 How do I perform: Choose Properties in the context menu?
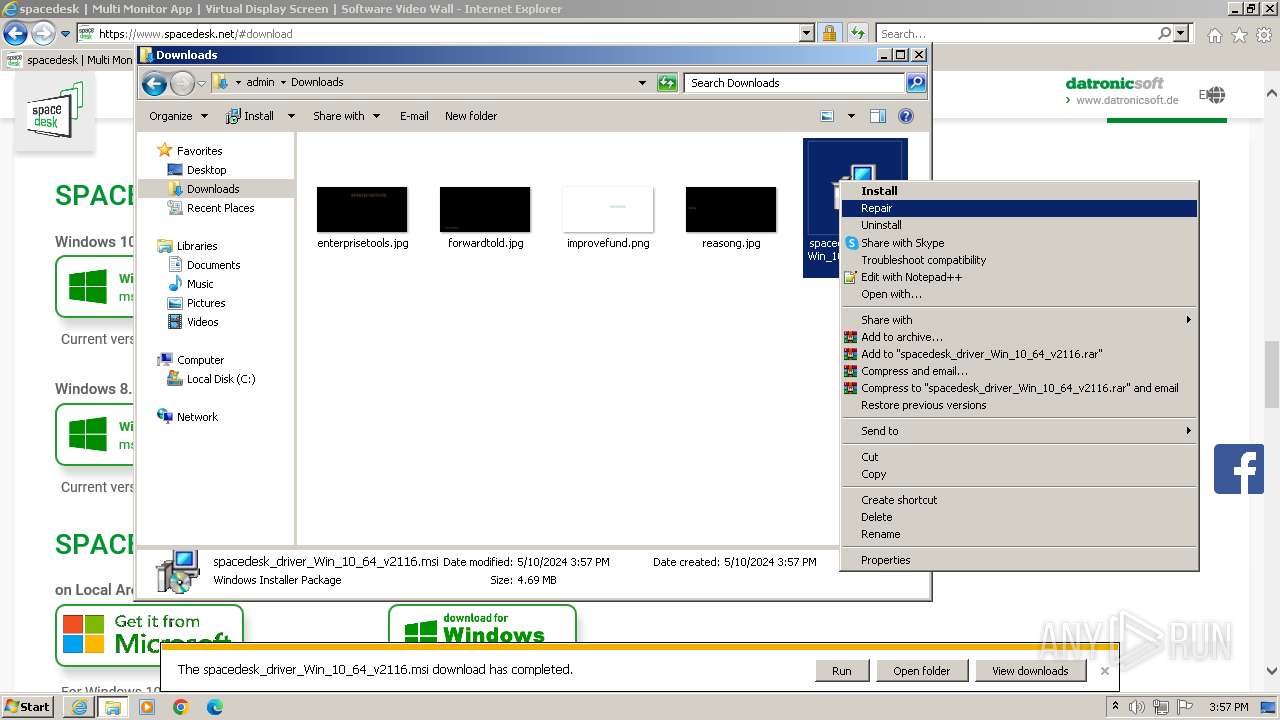click(x=1019, y=560)
